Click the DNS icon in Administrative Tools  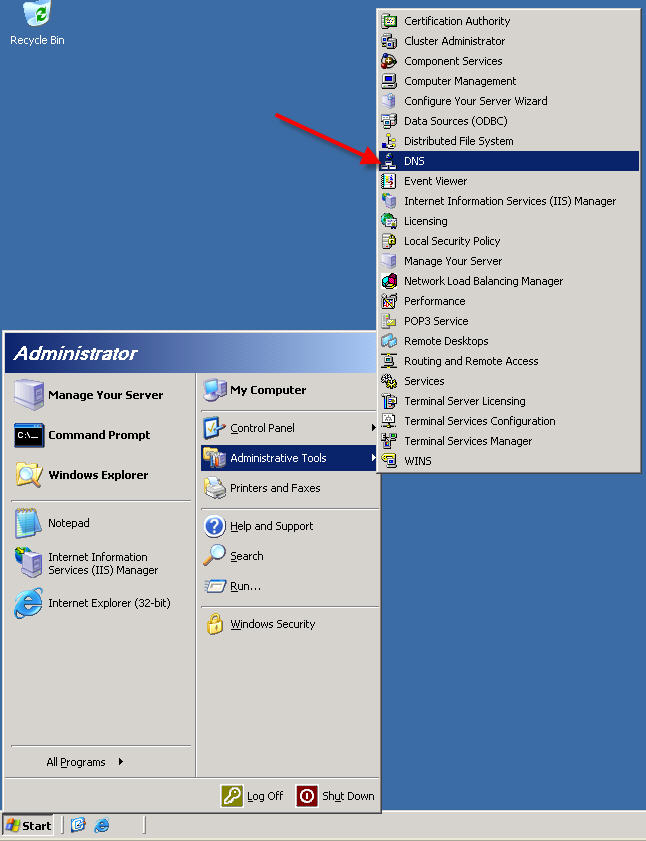tap(389, 161)
